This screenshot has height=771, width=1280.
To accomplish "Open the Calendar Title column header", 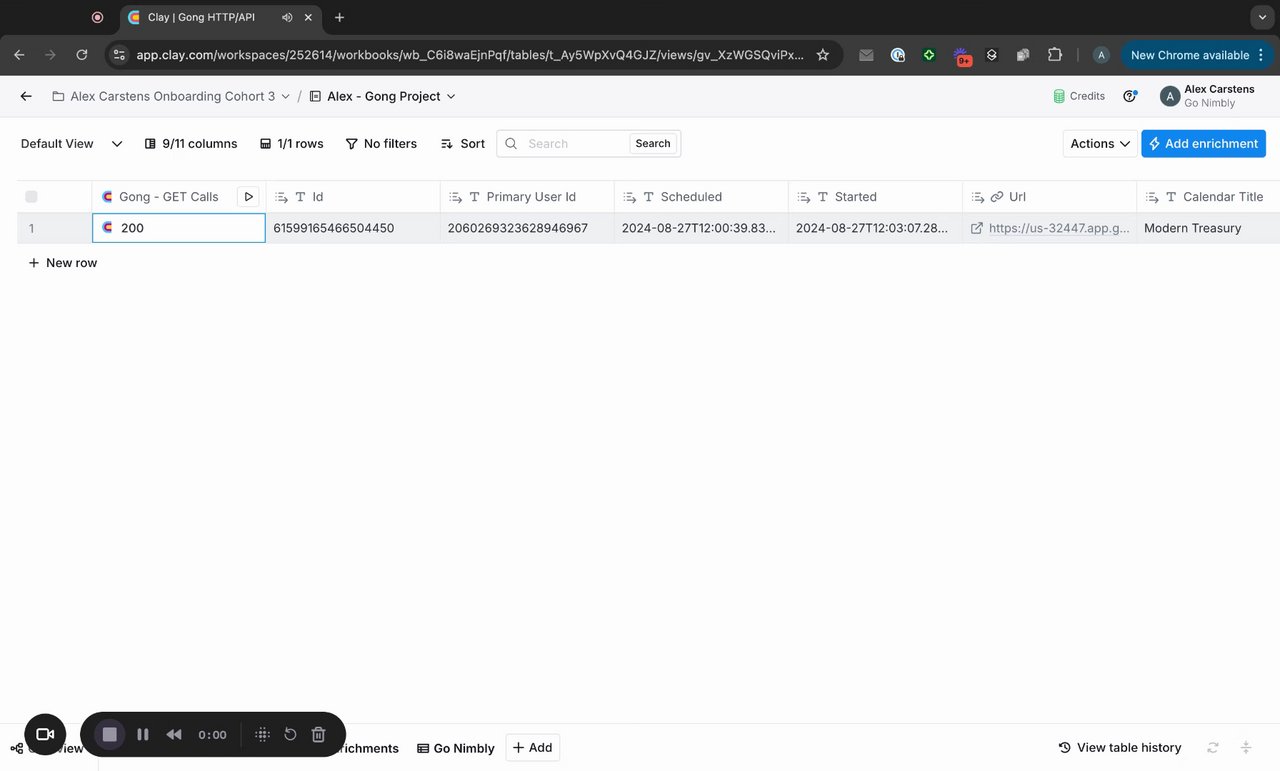I will [x=1208, y=197].
